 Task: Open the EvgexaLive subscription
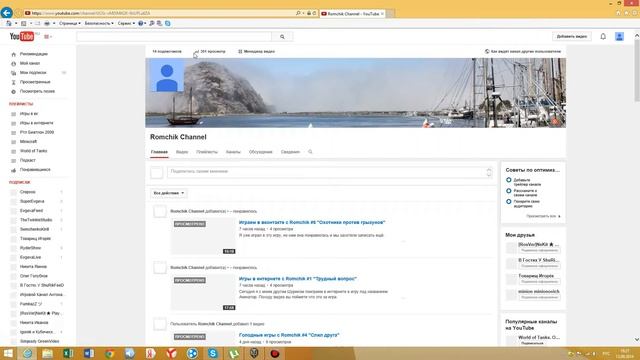click(30, 257)
